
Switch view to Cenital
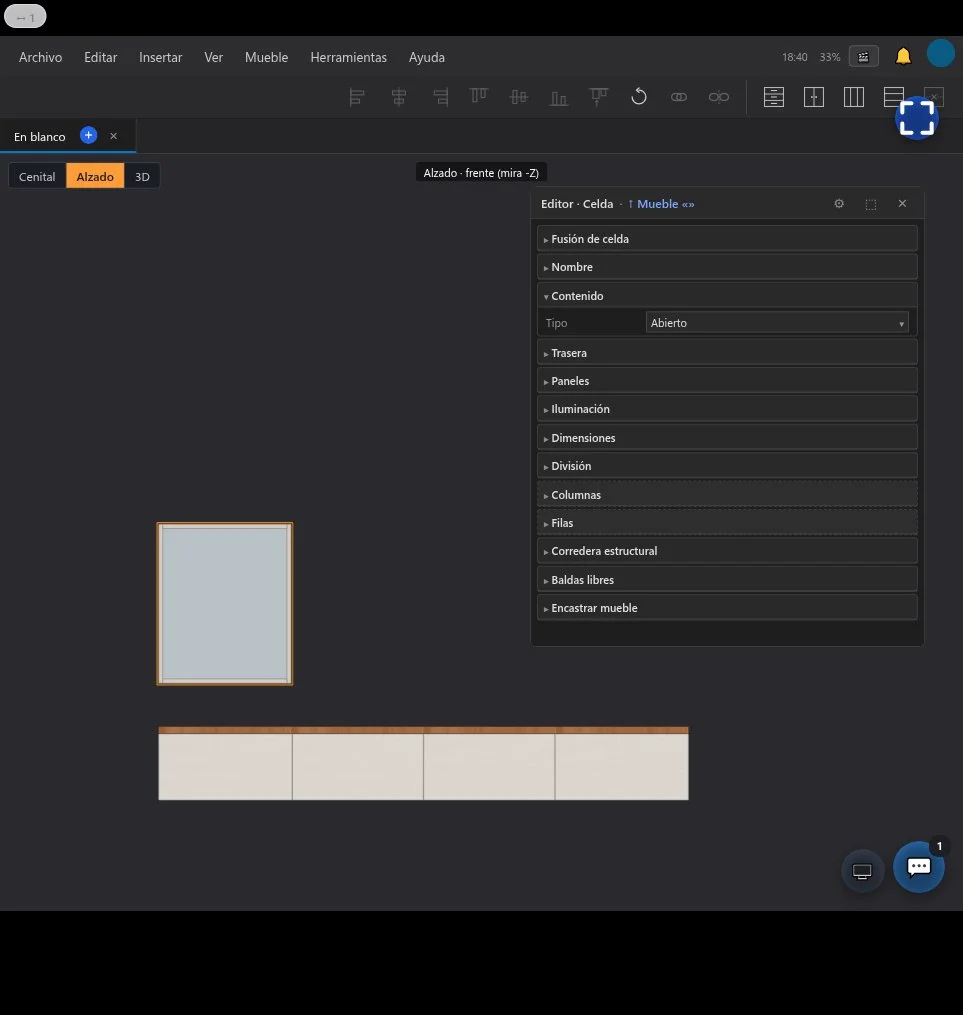[x=37, y=177]
